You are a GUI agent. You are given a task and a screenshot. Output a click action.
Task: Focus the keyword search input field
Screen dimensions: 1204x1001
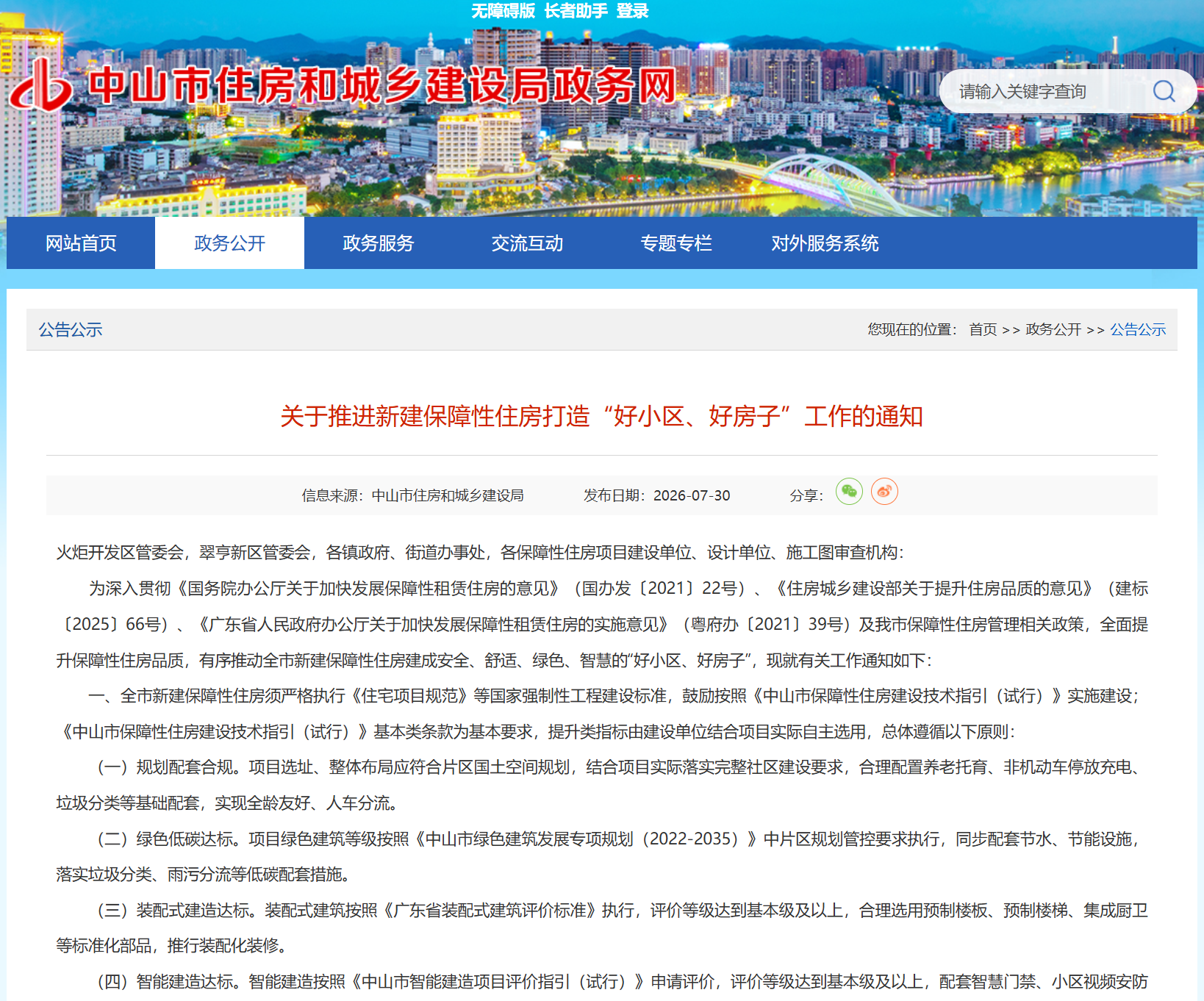click(1044, 91)
